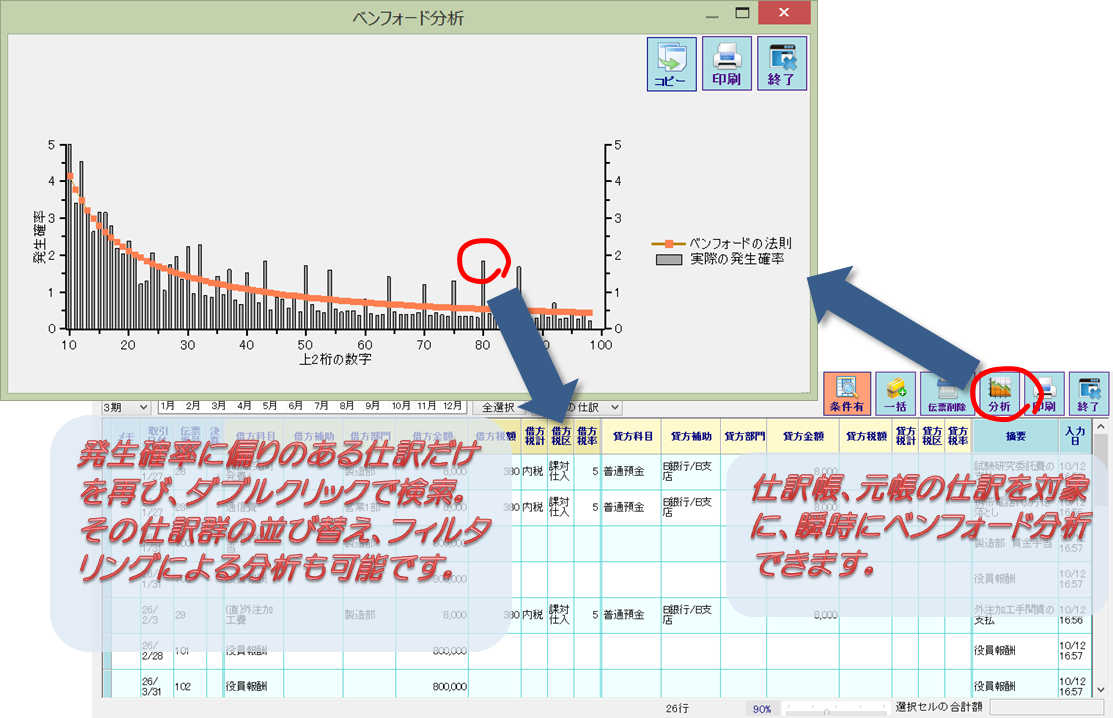
Task: Click the 貸方金額 column header
Action: (x=803, y=436)
